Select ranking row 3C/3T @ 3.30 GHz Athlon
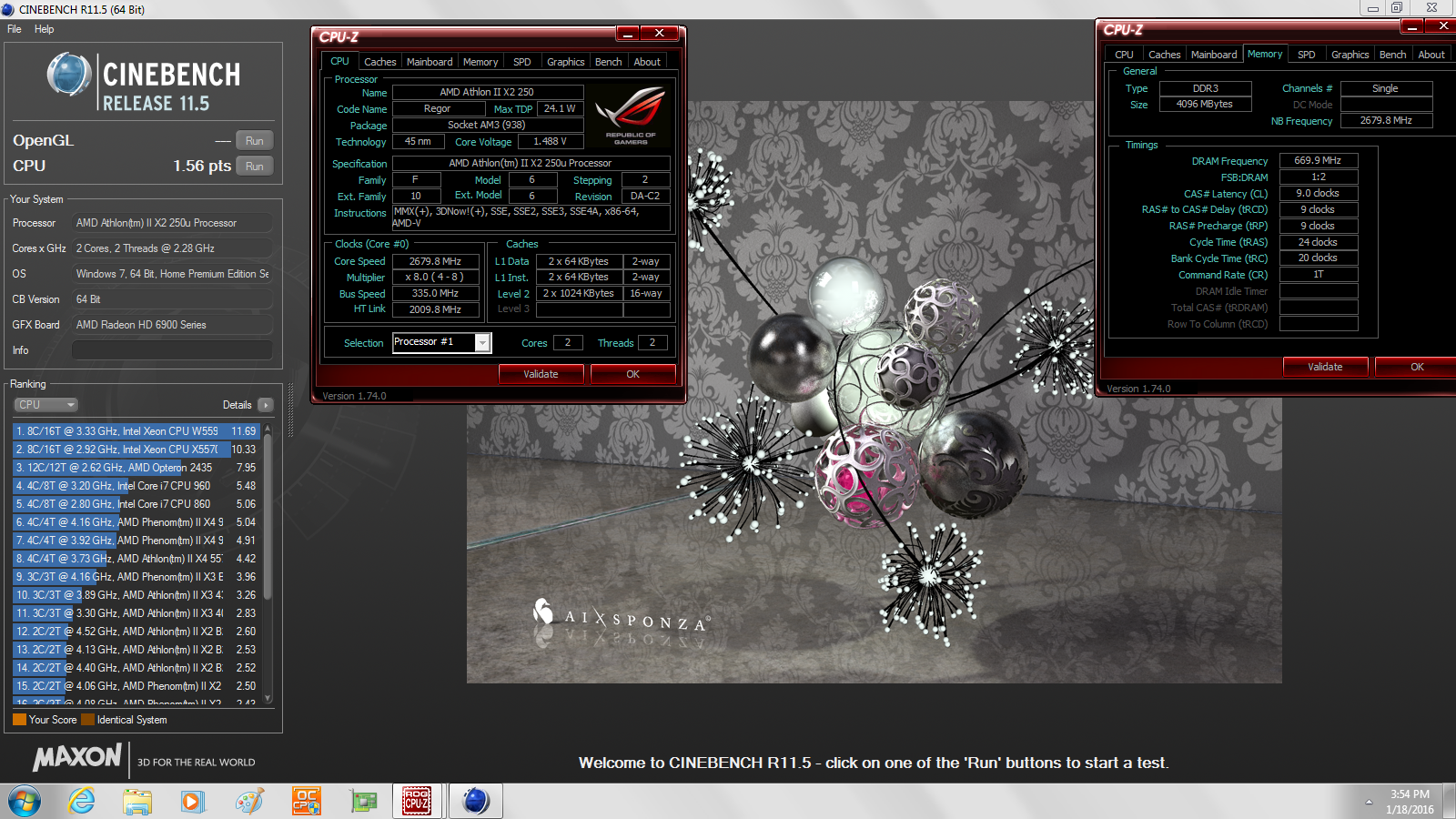The width and height of the screenshot is (1456, 819). [x=136, y=613]
